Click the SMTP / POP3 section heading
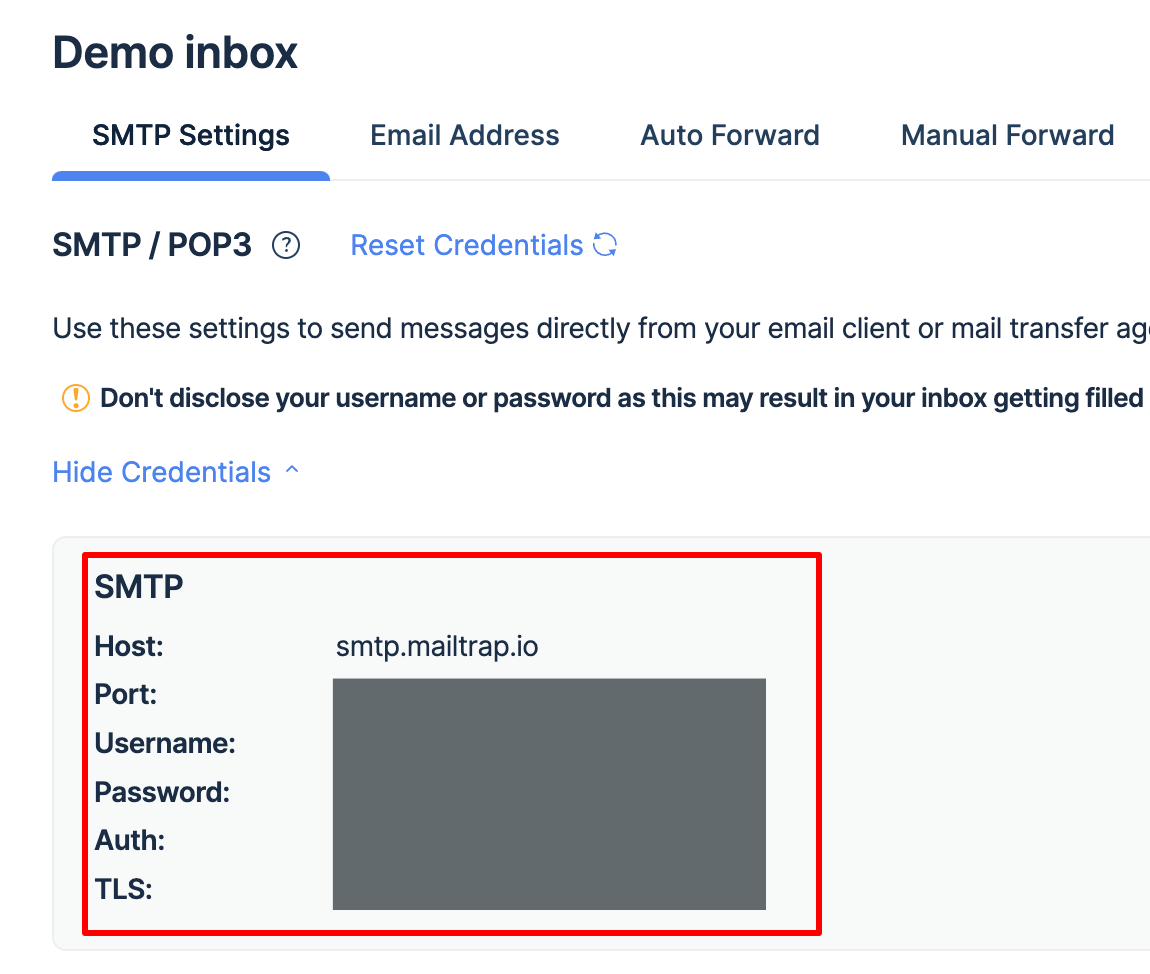Viewport: 1150px width, 974px height. (152, 245)
